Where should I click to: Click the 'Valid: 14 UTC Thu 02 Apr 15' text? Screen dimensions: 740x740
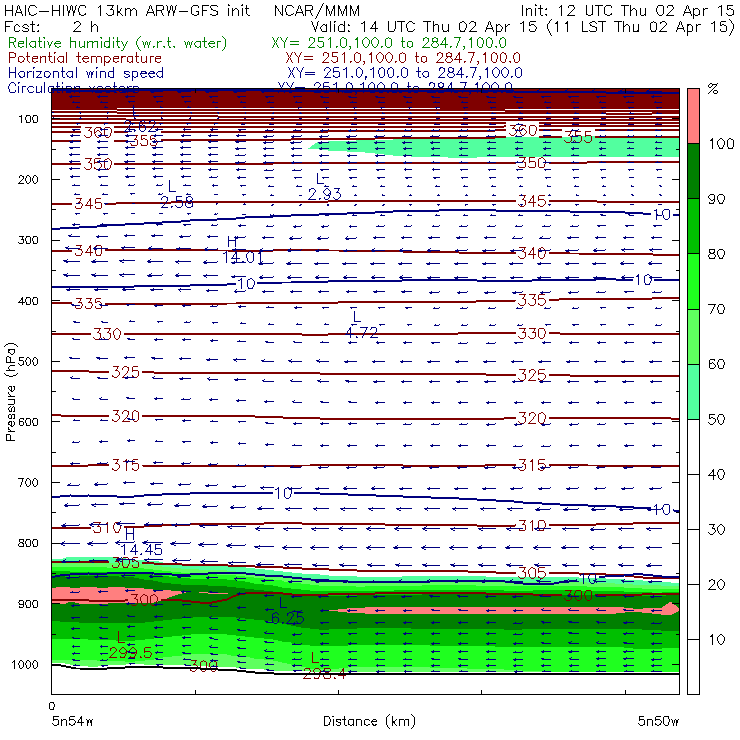[x=423, y=27]
